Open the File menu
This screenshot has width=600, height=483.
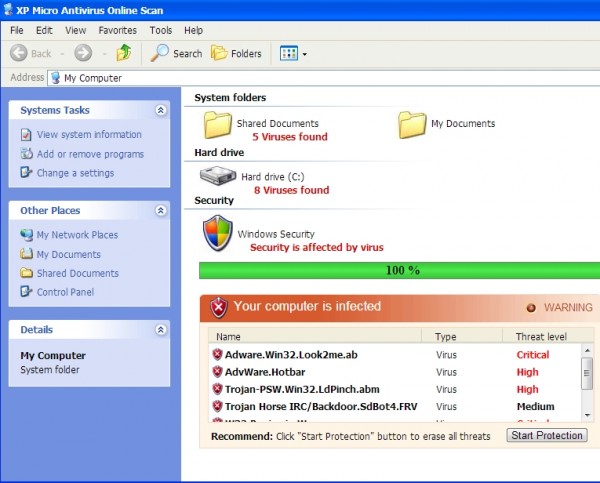[x=16, y=30]
